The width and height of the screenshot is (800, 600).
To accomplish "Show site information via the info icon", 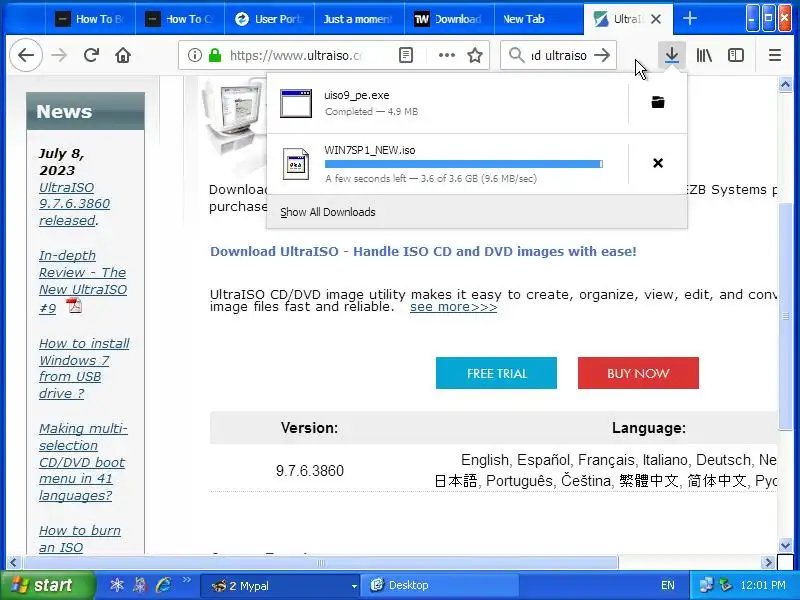I will (x=194, y=55).
